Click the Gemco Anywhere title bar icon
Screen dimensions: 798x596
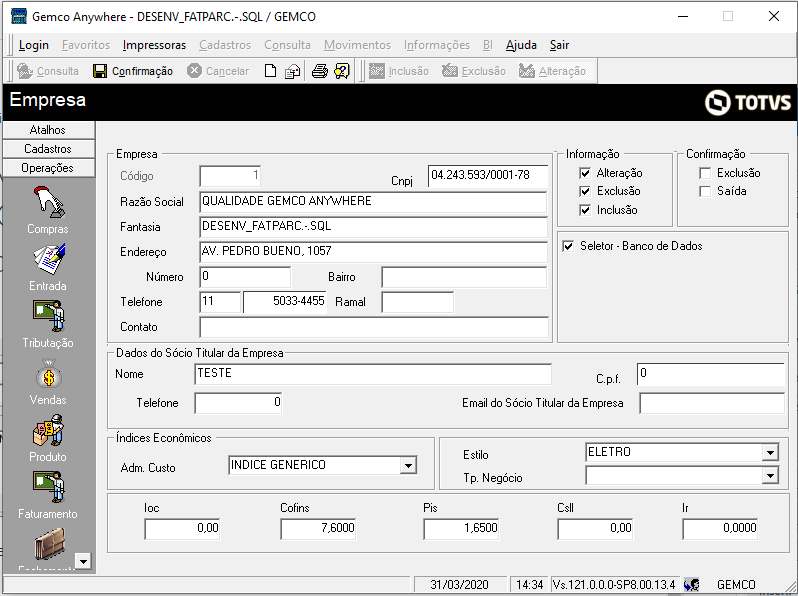click(19, 16)
